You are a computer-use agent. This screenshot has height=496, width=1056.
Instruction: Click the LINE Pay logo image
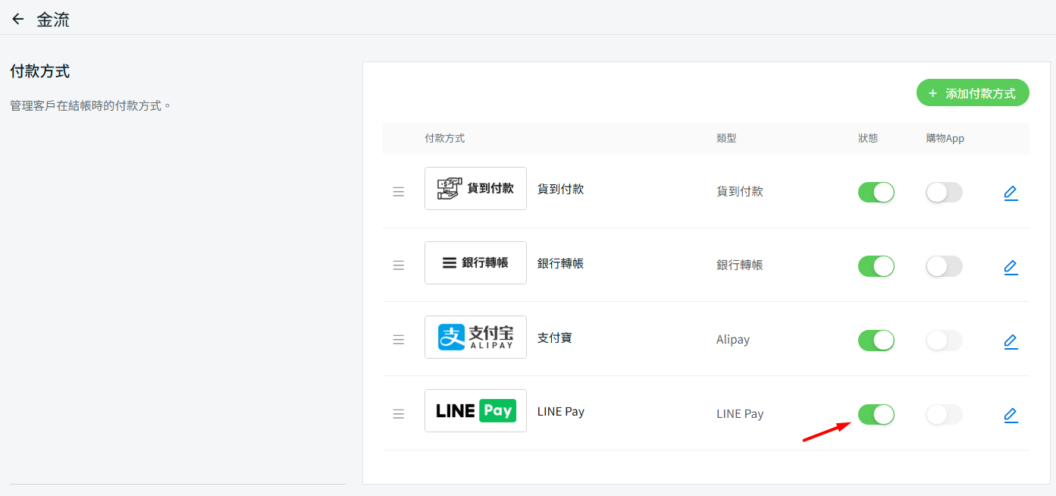tap(475, 410)
